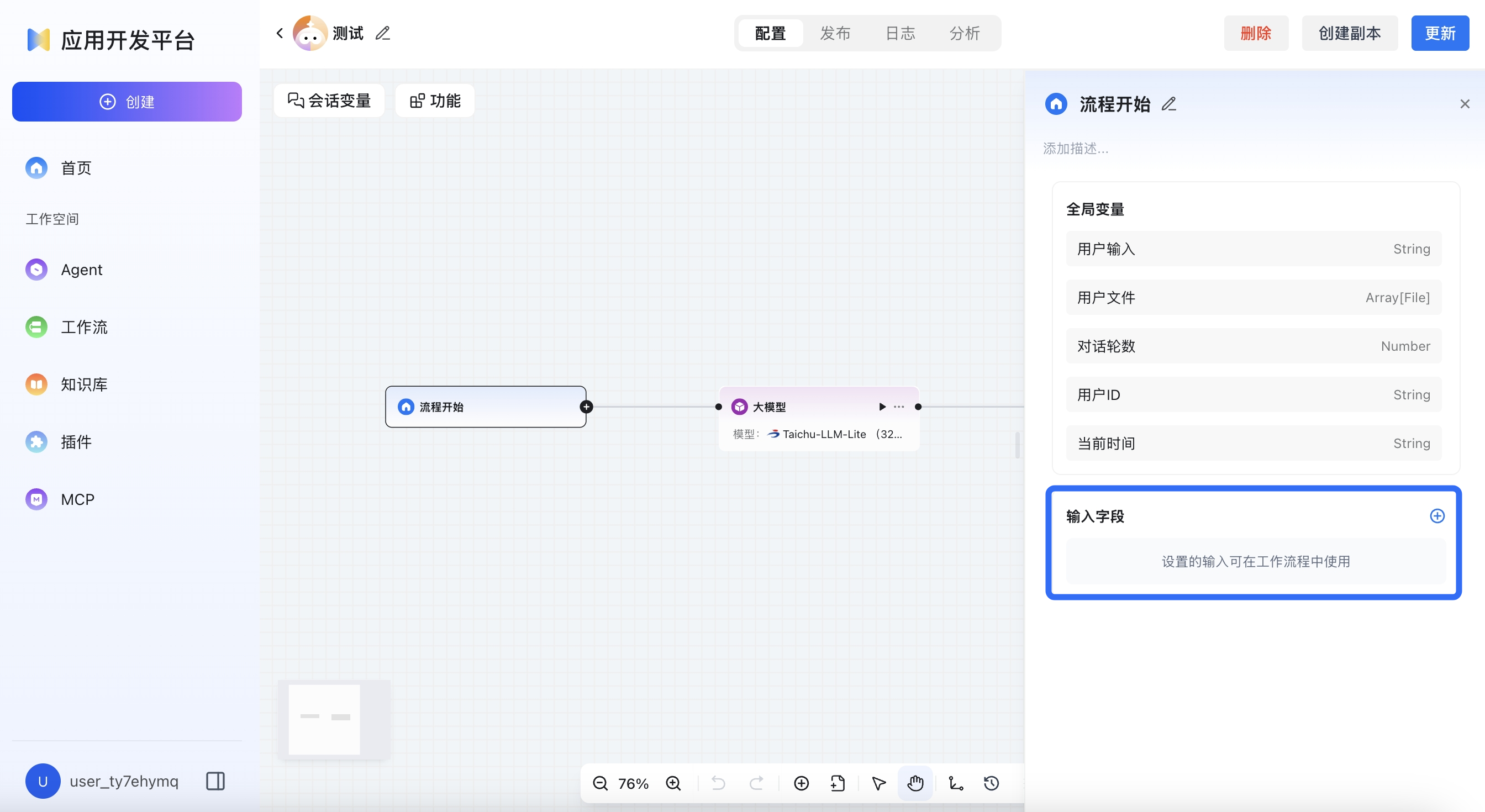Click the add node plus icon in bottom toolbar
This screenshot has width=1485, height=812.
point(801,783)
